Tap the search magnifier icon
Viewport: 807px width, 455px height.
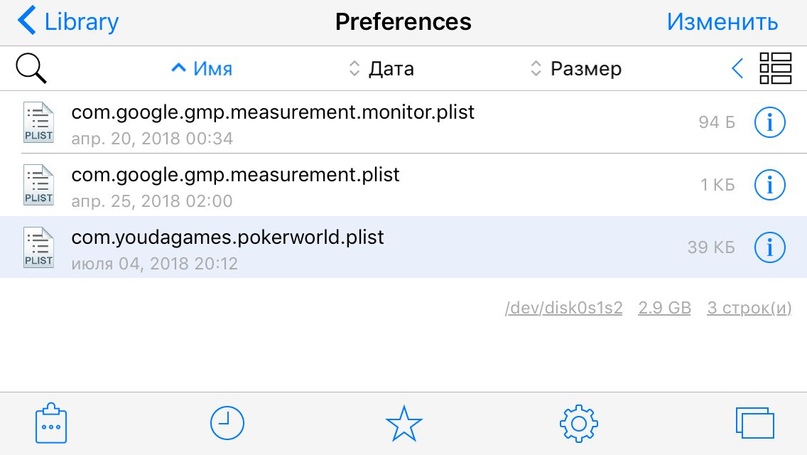pyautogui.click(x=32, y=68)
